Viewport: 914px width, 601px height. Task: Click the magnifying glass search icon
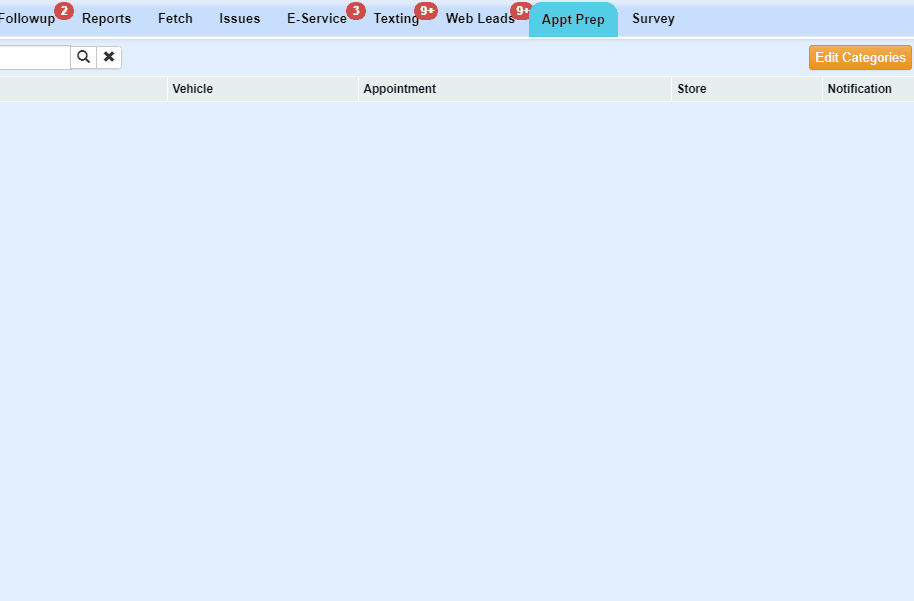tap(83, 57)
